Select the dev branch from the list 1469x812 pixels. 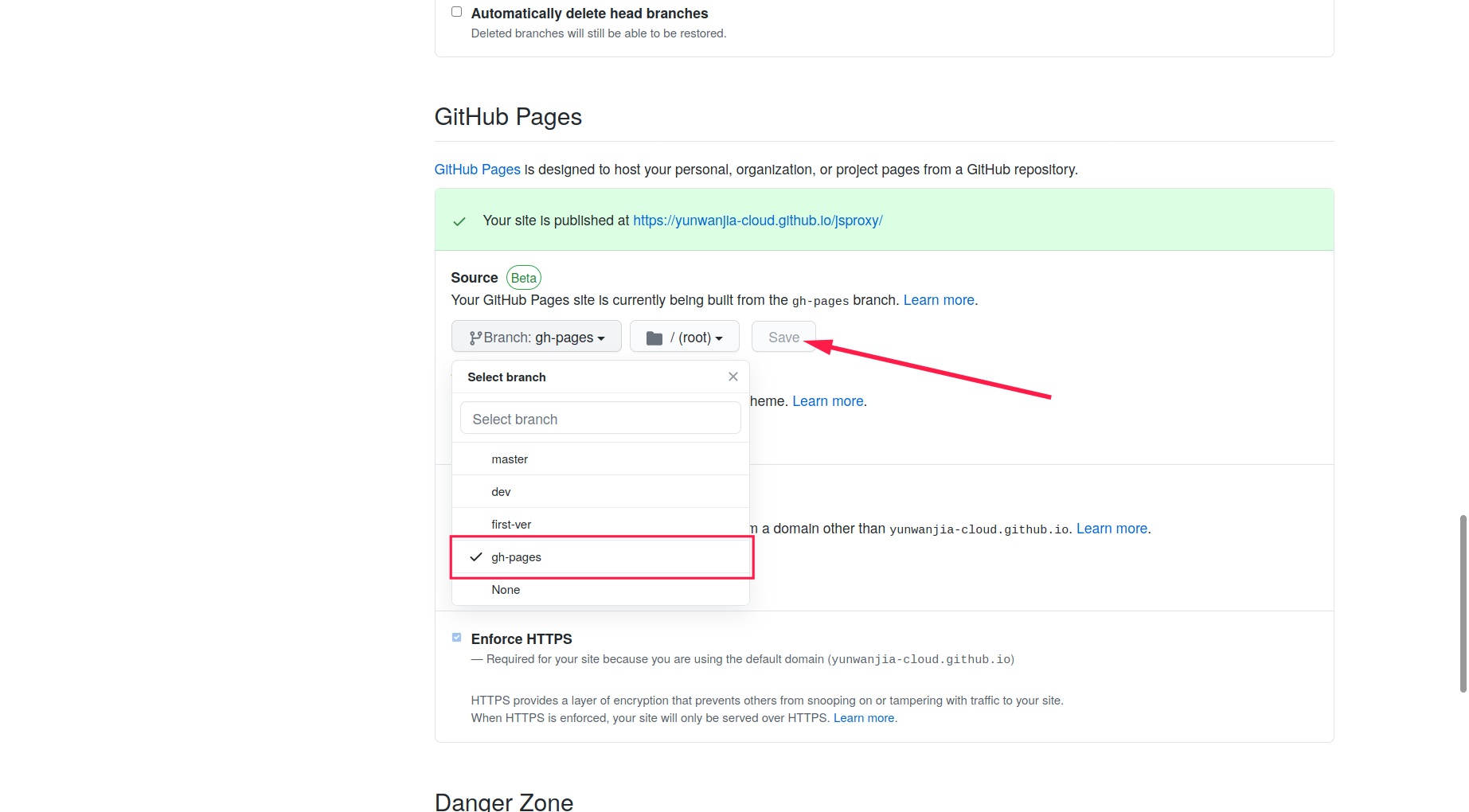501,491
